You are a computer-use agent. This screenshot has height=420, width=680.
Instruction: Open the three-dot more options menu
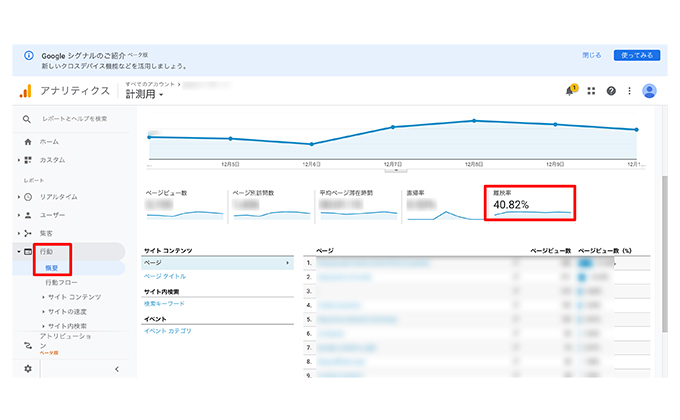tap(629, 91)
